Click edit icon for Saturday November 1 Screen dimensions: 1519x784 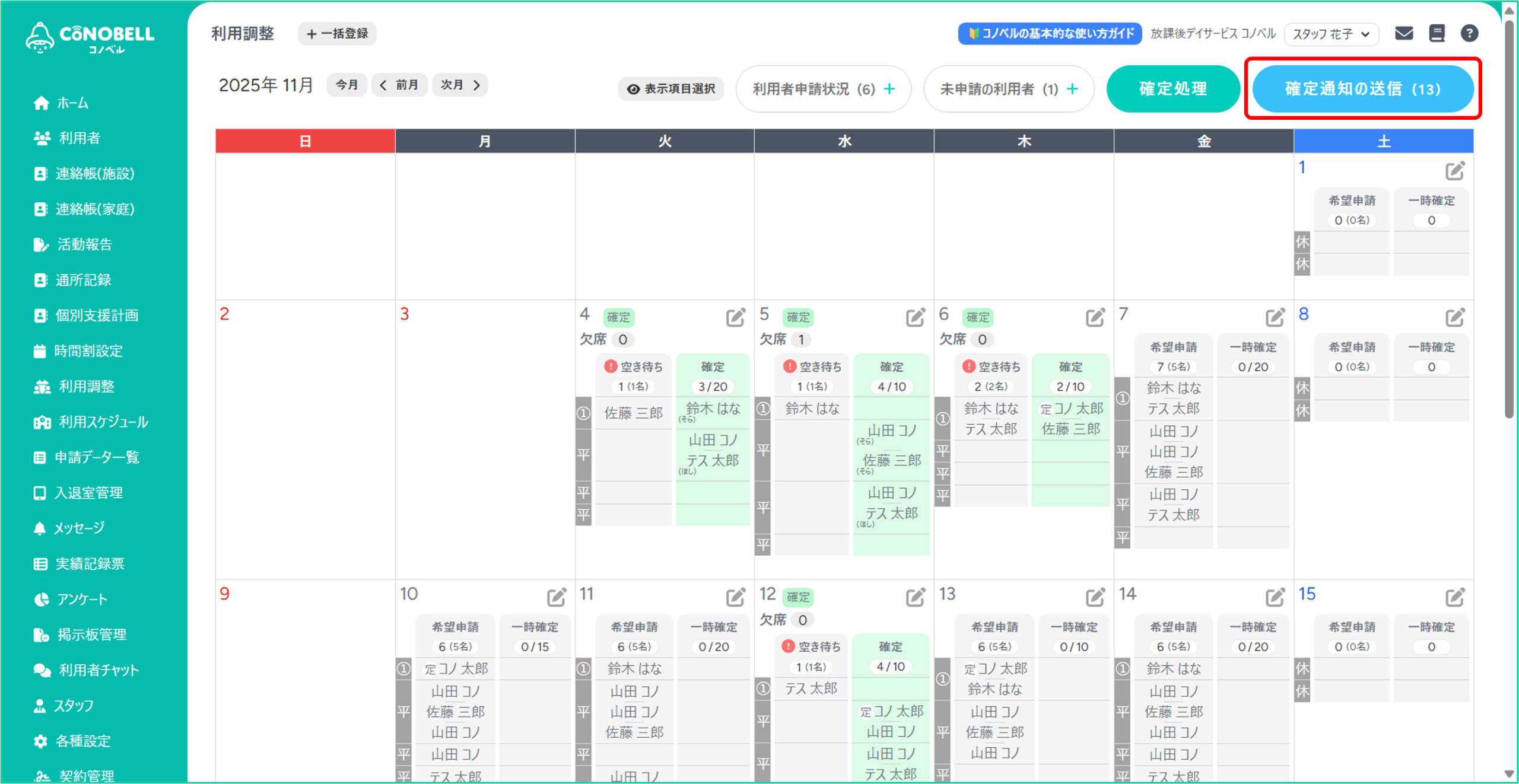[x=1455, y=171]
